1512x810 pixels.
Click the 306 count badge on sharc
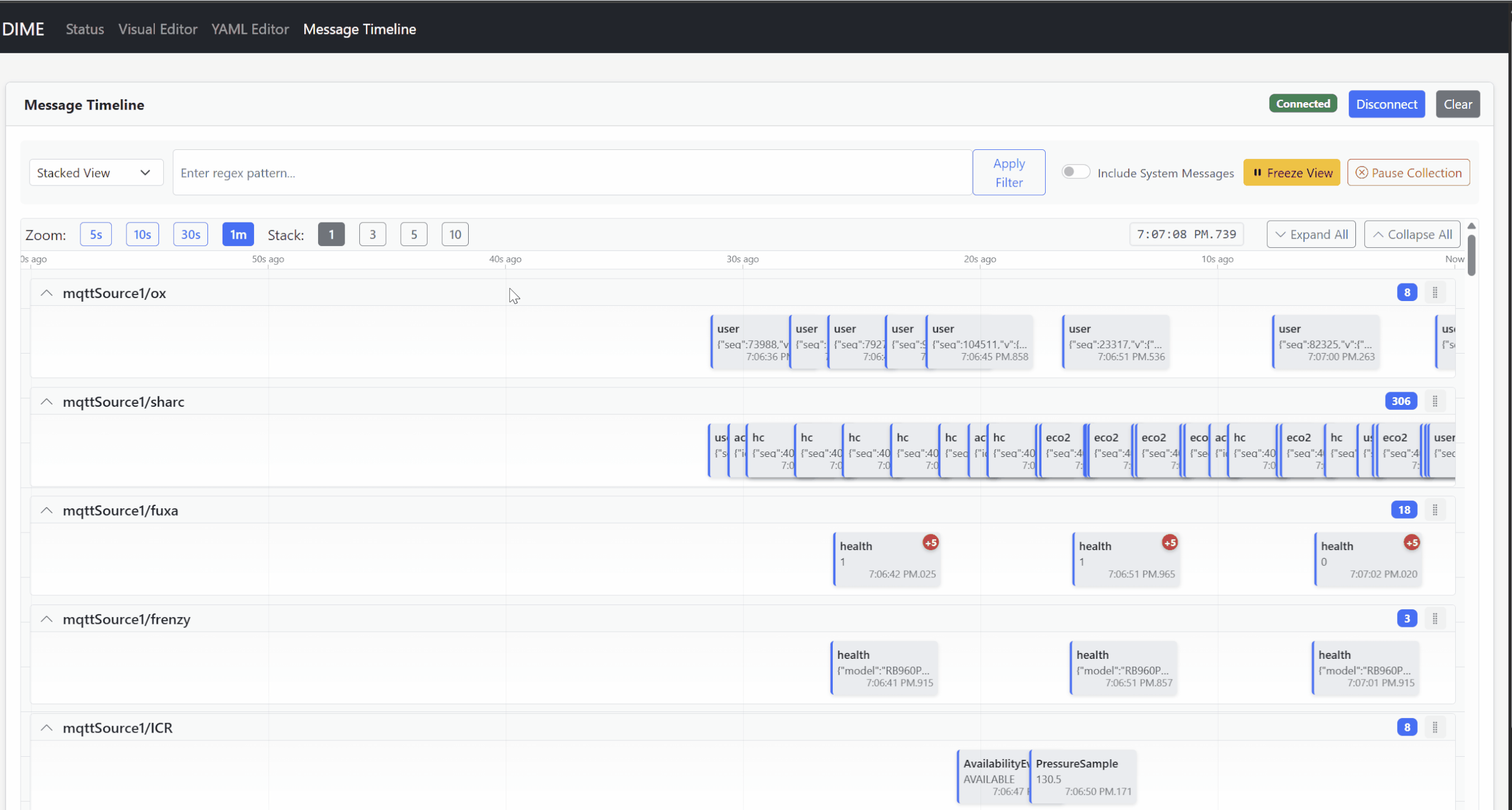pyautogui.click(x=1401, y=401)
